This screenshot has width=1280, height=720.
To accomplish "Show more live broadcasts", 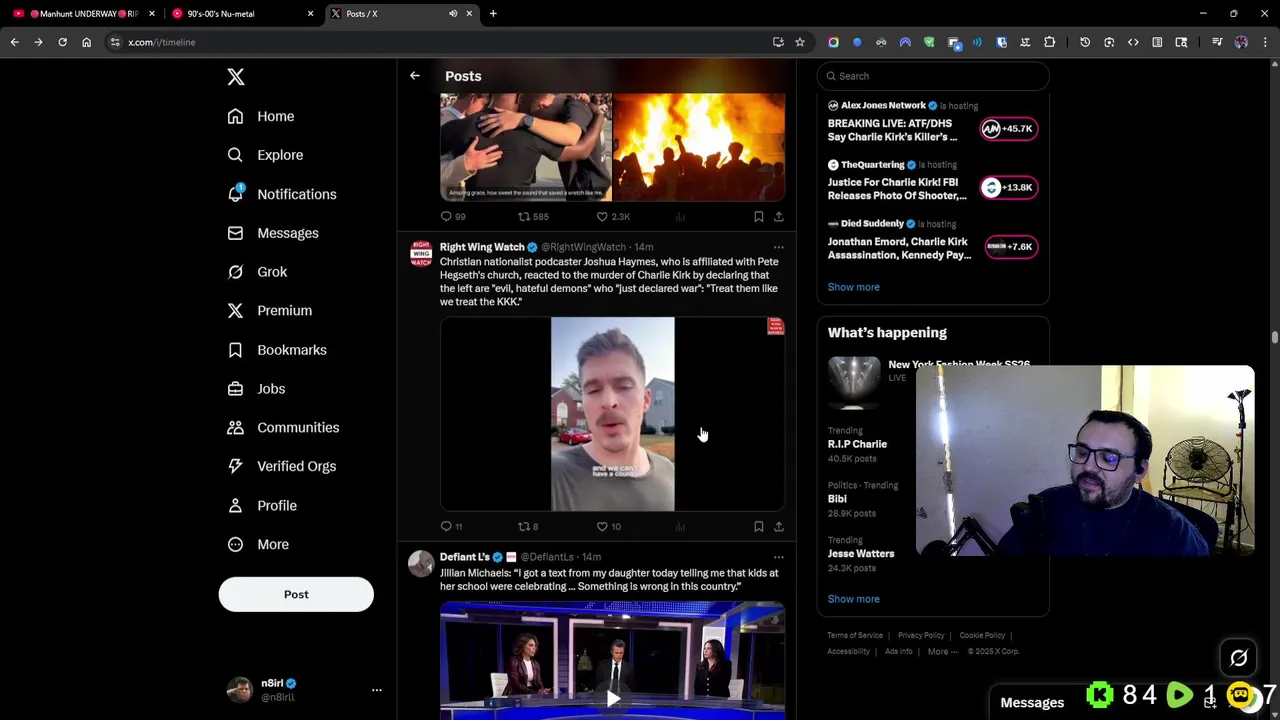I will tap(853, 287).
